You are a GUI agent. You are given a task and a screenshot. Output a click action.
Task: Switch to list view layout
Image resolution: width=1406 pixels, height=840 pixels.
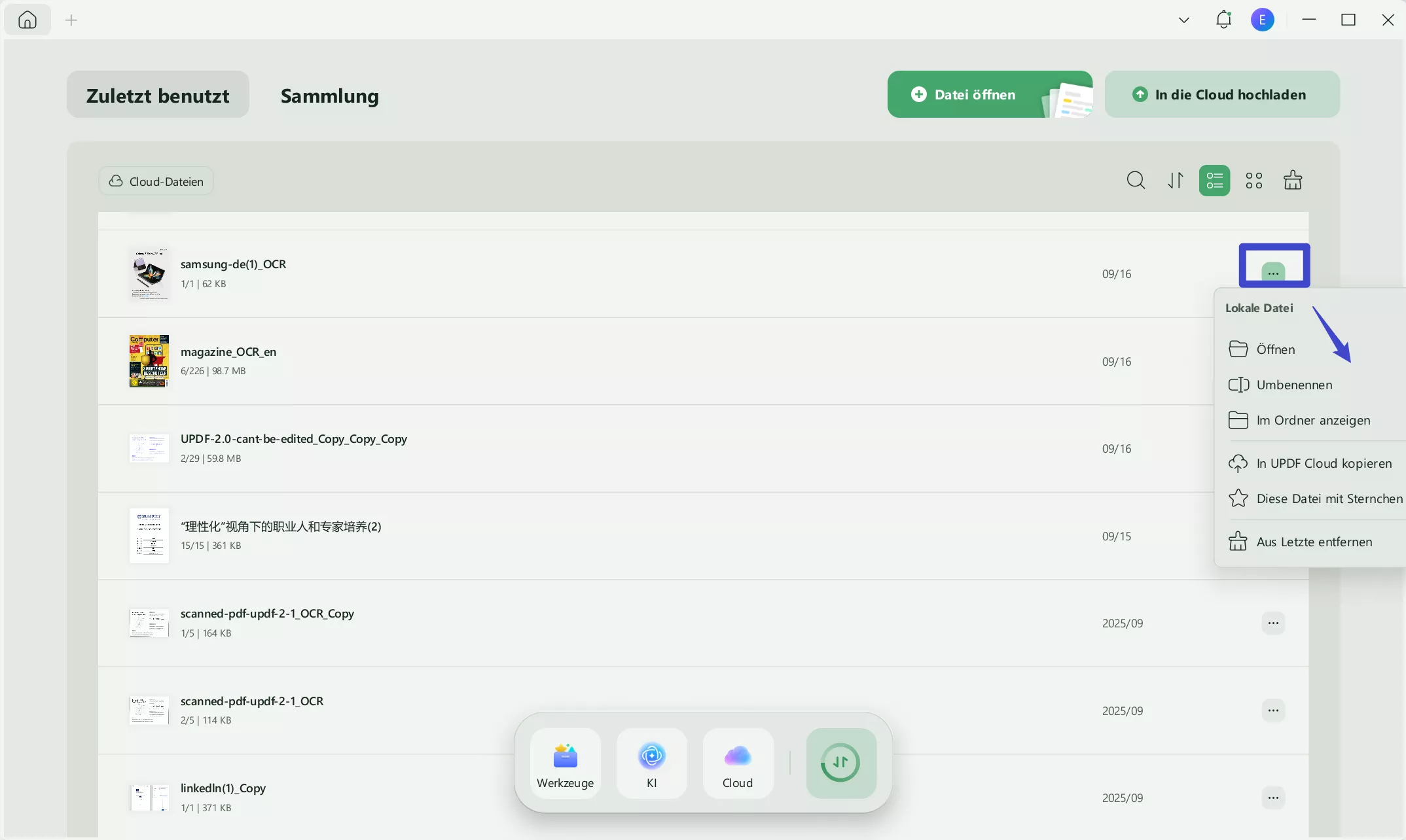click(1214, 181)
